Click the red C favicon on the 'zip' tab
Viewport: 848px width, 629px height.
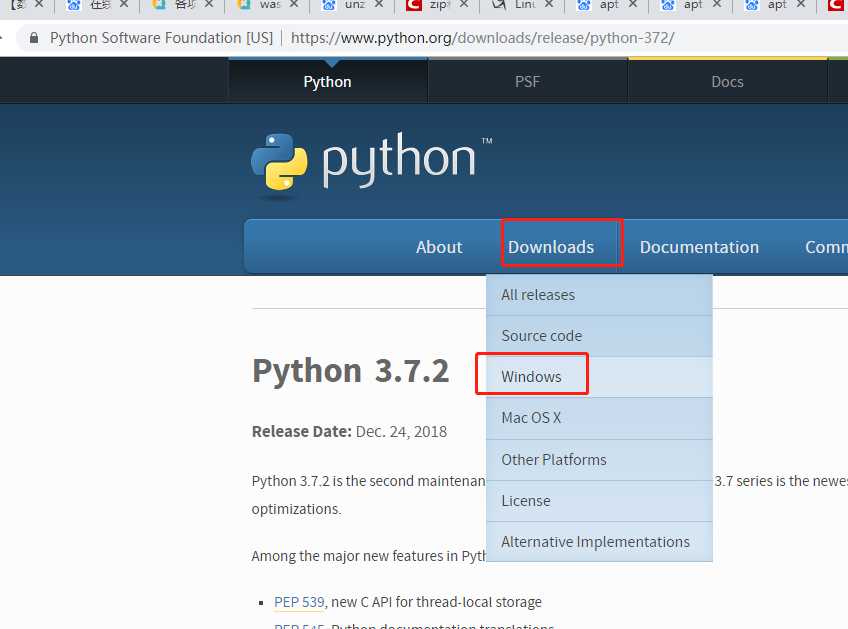(414, 5)
